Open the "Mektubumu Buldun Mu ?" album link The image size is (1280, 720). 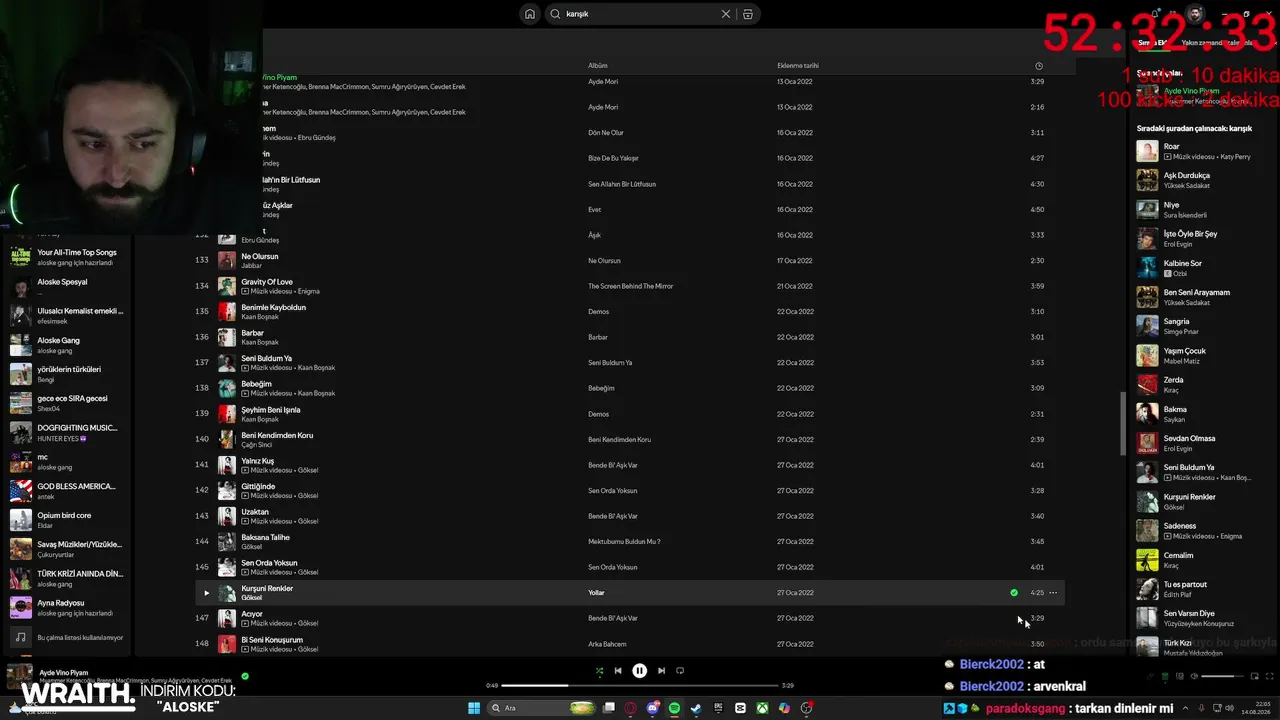624,542
